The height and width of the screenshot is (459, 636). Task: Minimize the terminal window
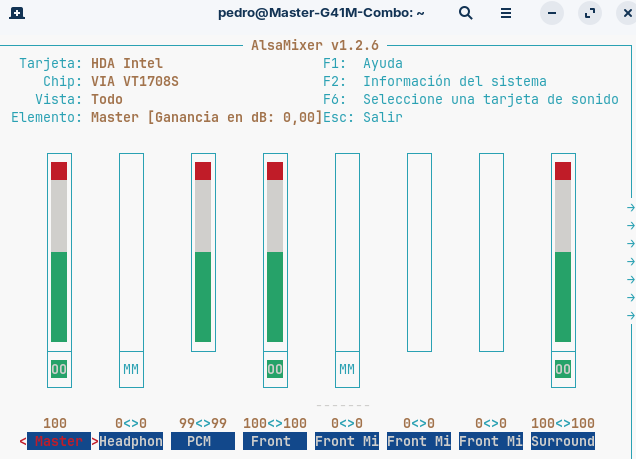click(552, 13)
